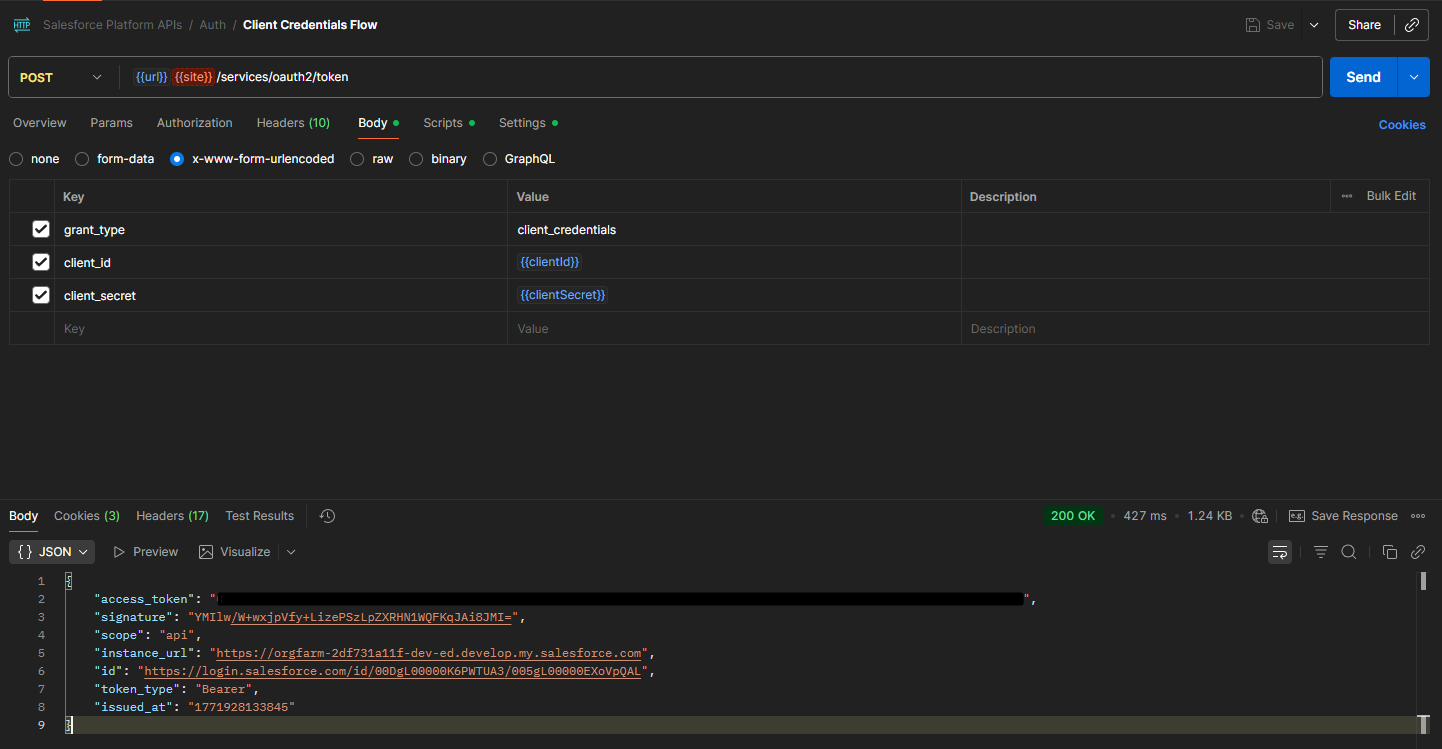
Task: Open the response history clock icon
Action: point(327,516)
